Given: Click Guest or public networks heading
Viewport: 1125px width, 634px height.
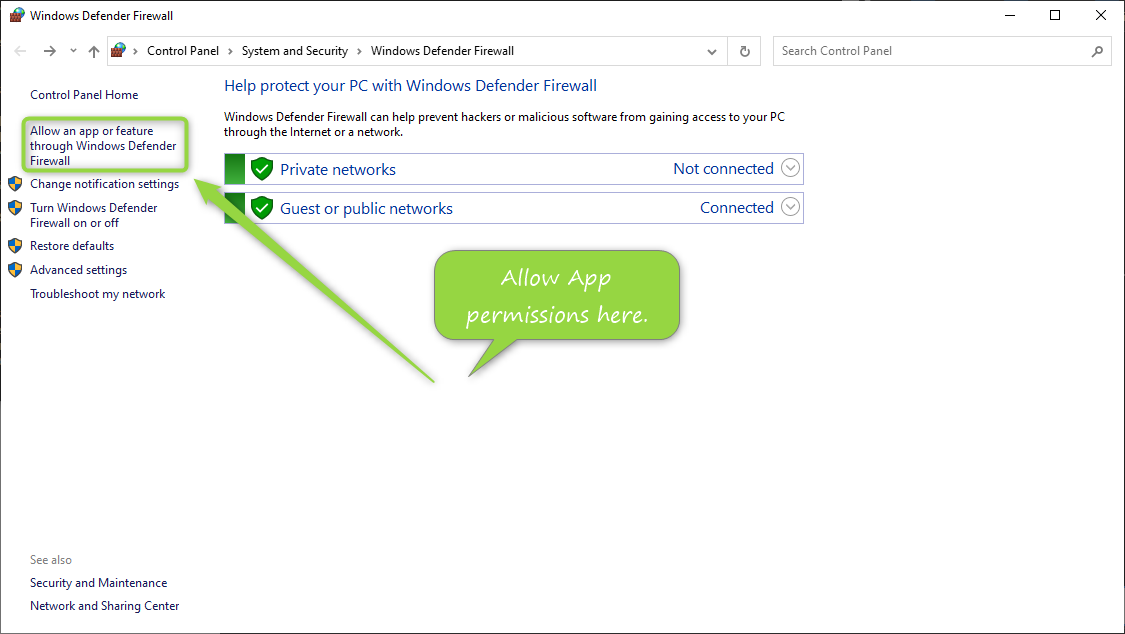Looking at the screenshot, I should click(x=367, y=209).
